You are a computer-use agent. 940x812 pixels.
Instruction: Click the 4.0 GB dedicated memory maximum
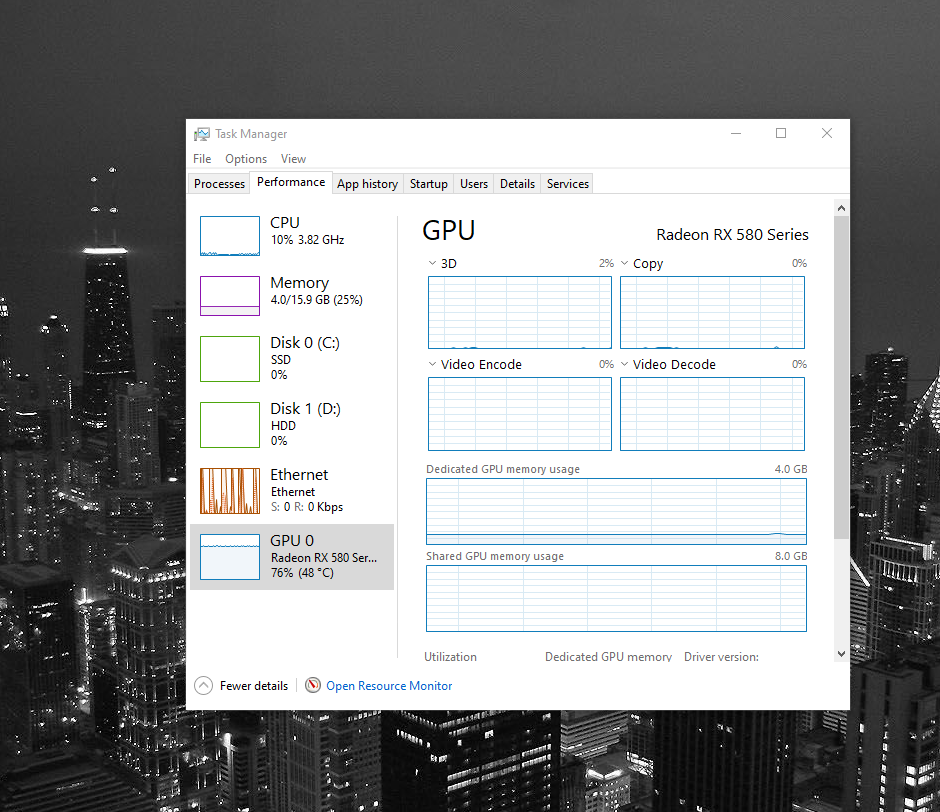791,469
